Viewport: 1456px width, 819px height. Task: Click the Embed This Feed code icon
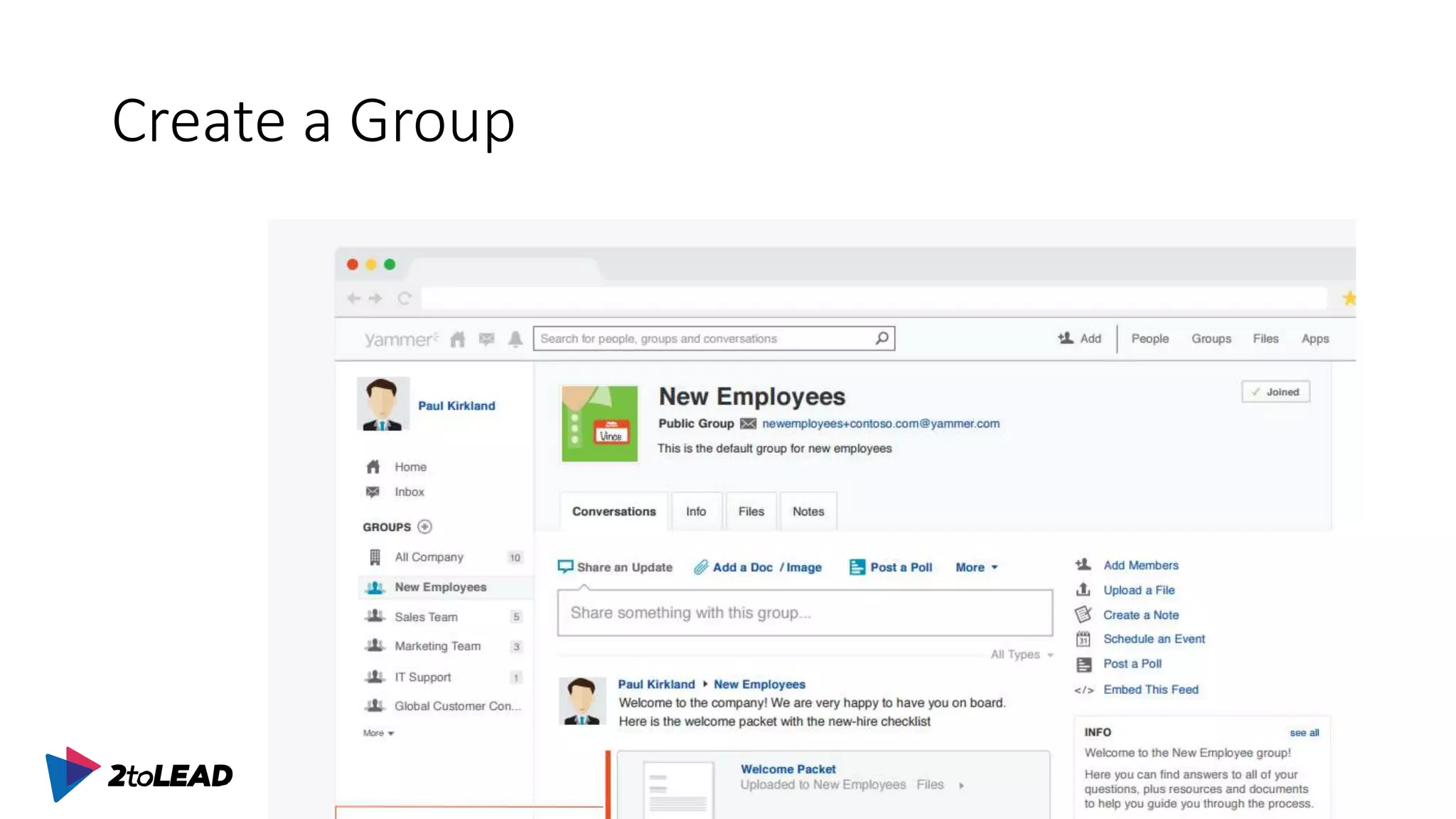pos(1084,690)
